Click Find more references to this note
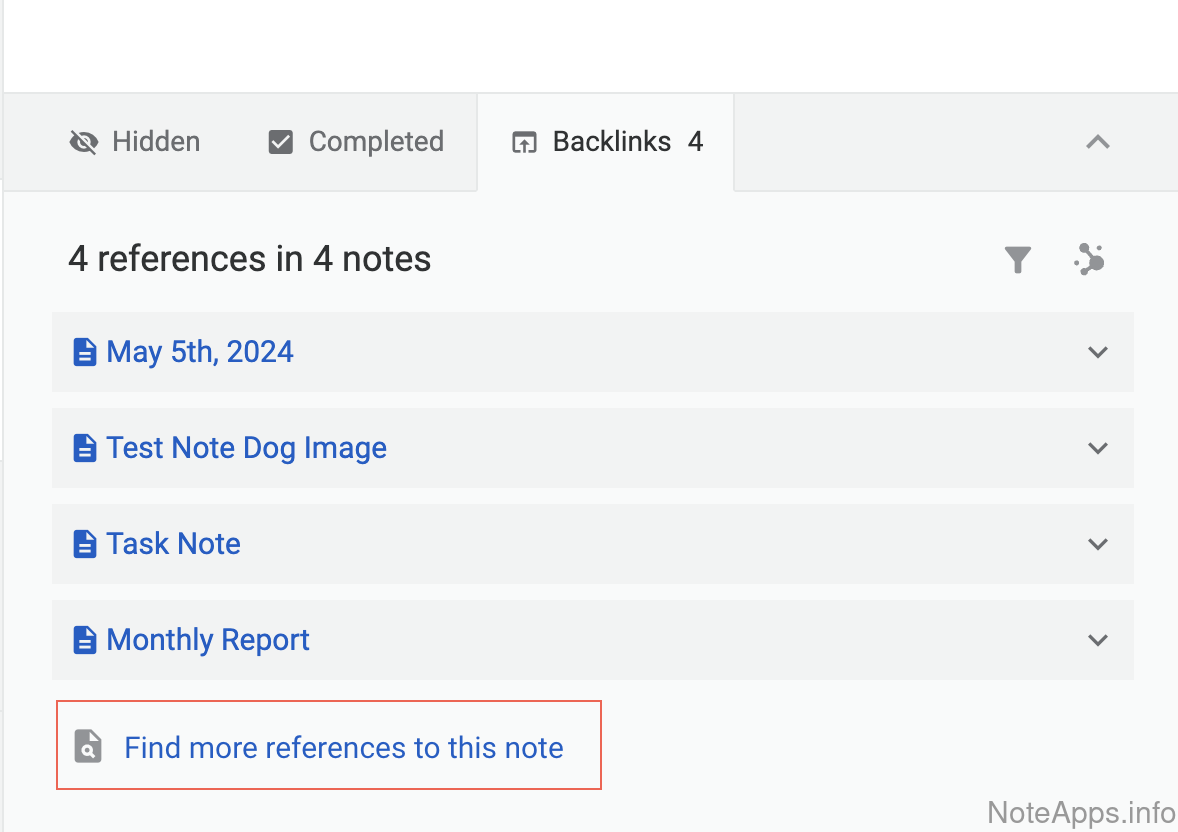1178x832 pixels. pos(343,748)
